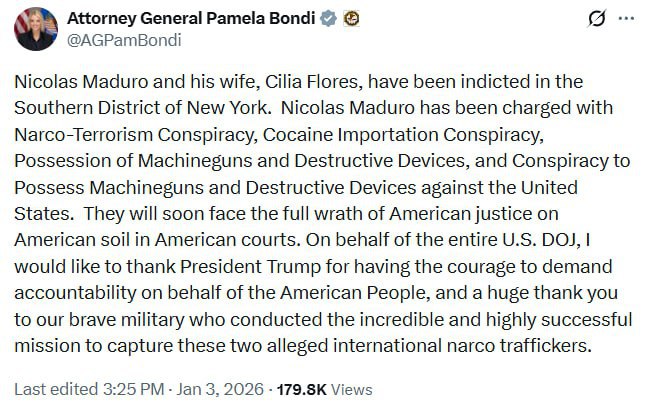Click the "international narco traffickers" phrase
Image resolution: width=648 pixels, height=412 pixels.
click(445, 343)
